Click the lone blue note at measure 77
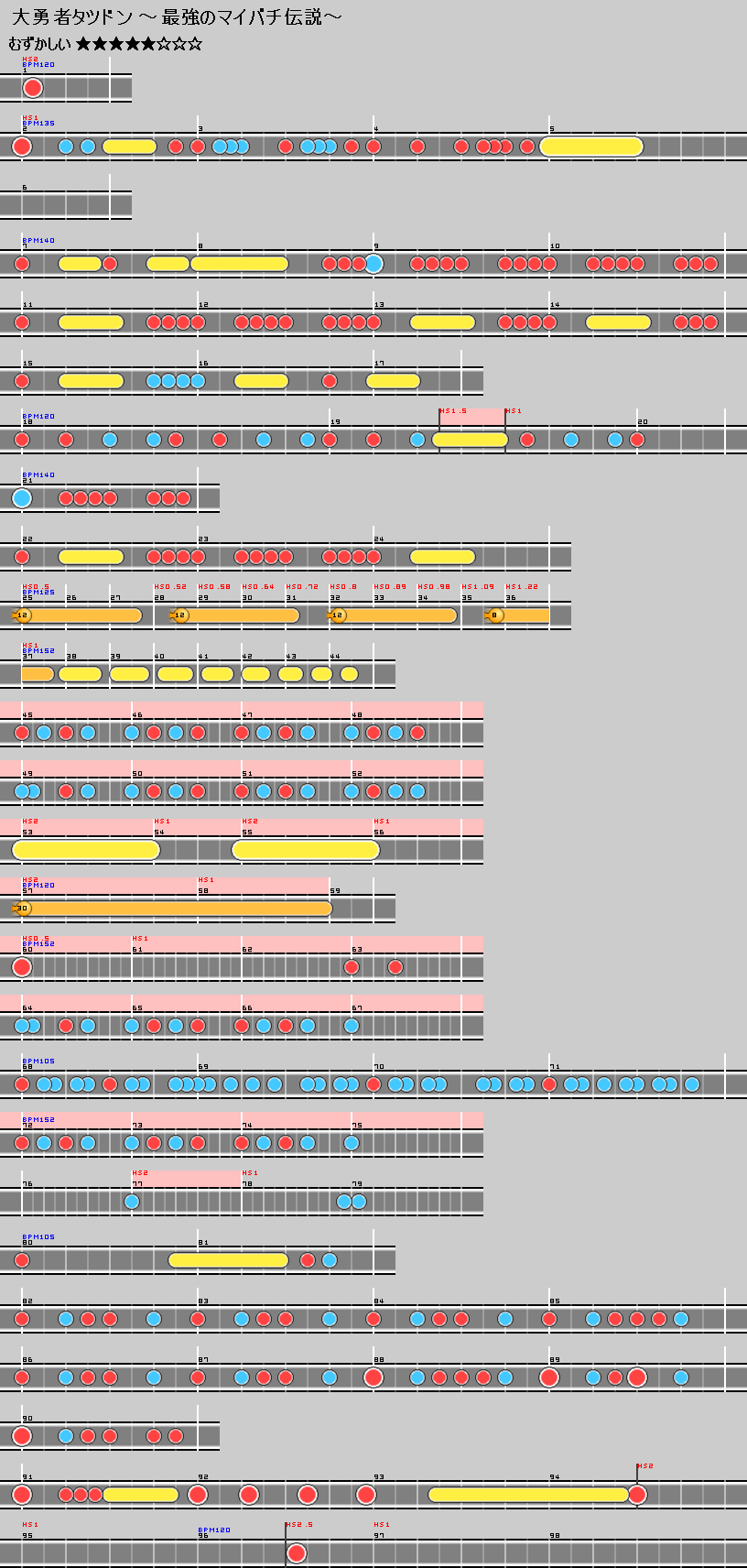This screenshot has height=1568, width=747. click(x=132, y=1202)
